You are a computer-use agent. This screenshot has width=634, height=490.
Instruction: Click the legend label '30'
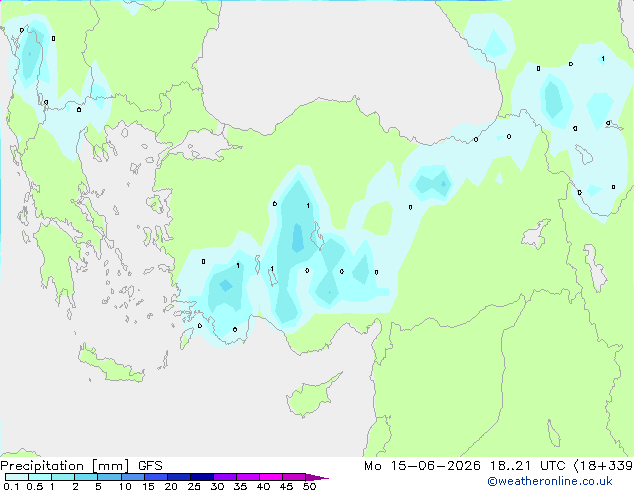[x=217, y=486]
